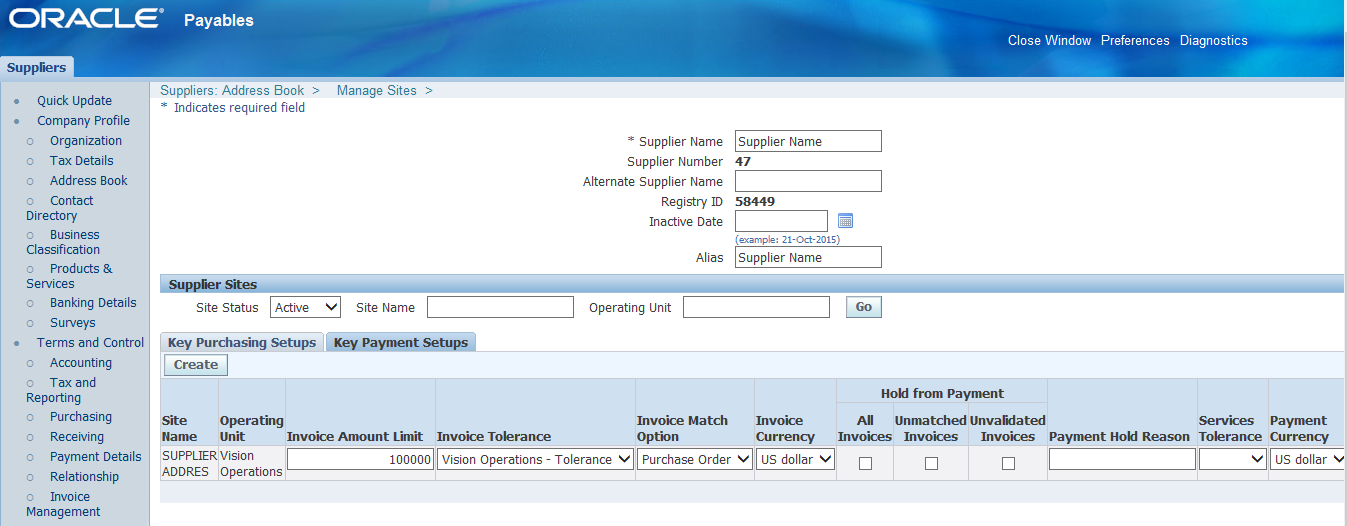Click the Invoice Amount Limit field
The width and height of the screenshot is (1347, 526).
point(361,459)
